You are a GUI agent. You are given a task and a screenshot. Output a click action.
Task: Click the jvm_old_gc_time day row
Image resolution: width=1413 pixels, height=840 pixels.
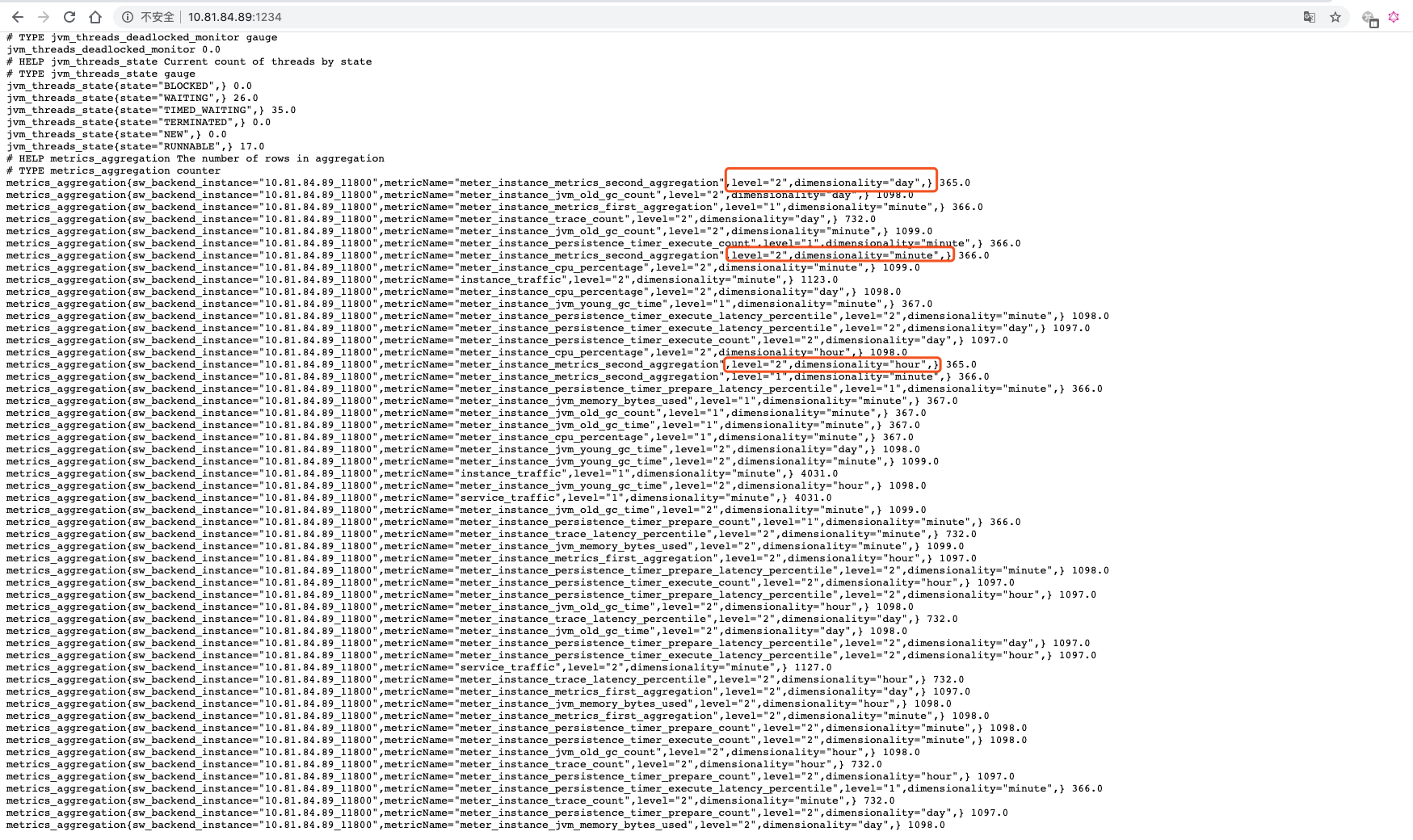click(457, 631)
